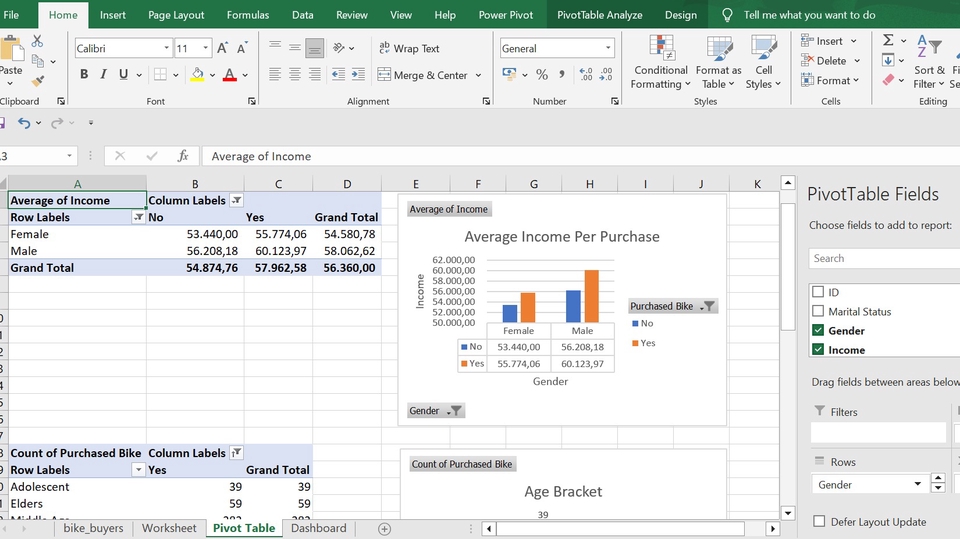Open Merge & Center dropdown arrow
960x539 pixels.
click(x=478, y=75)
